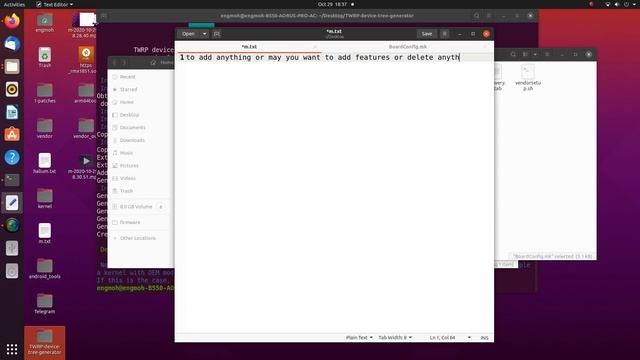This screenshot has height=360, width=640.
Task: Select the vendor_oi desktop folder
Action: coord(85,129)
